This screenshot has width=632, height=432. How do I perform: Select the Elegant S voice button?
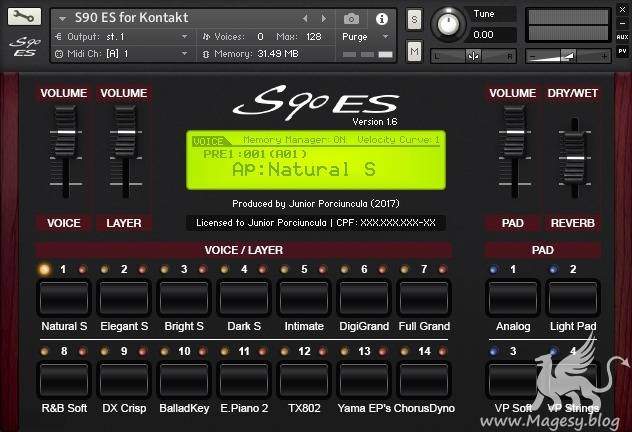124,299
